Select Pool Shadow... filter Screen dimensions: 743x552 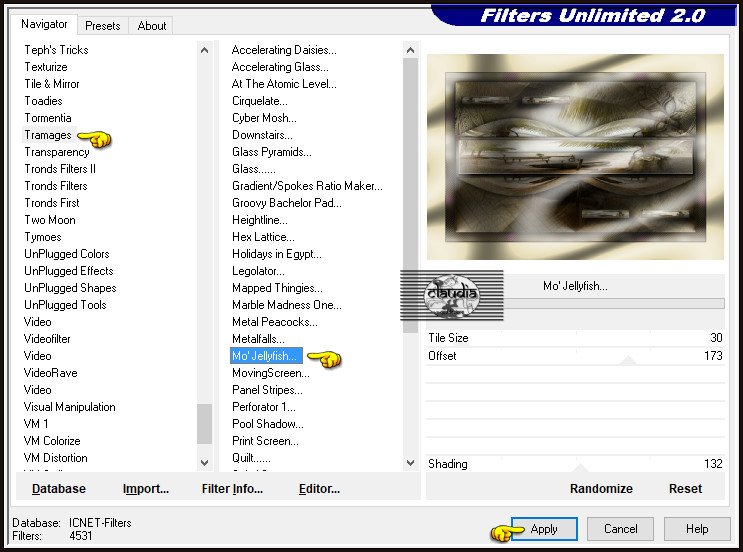[268, 424]
